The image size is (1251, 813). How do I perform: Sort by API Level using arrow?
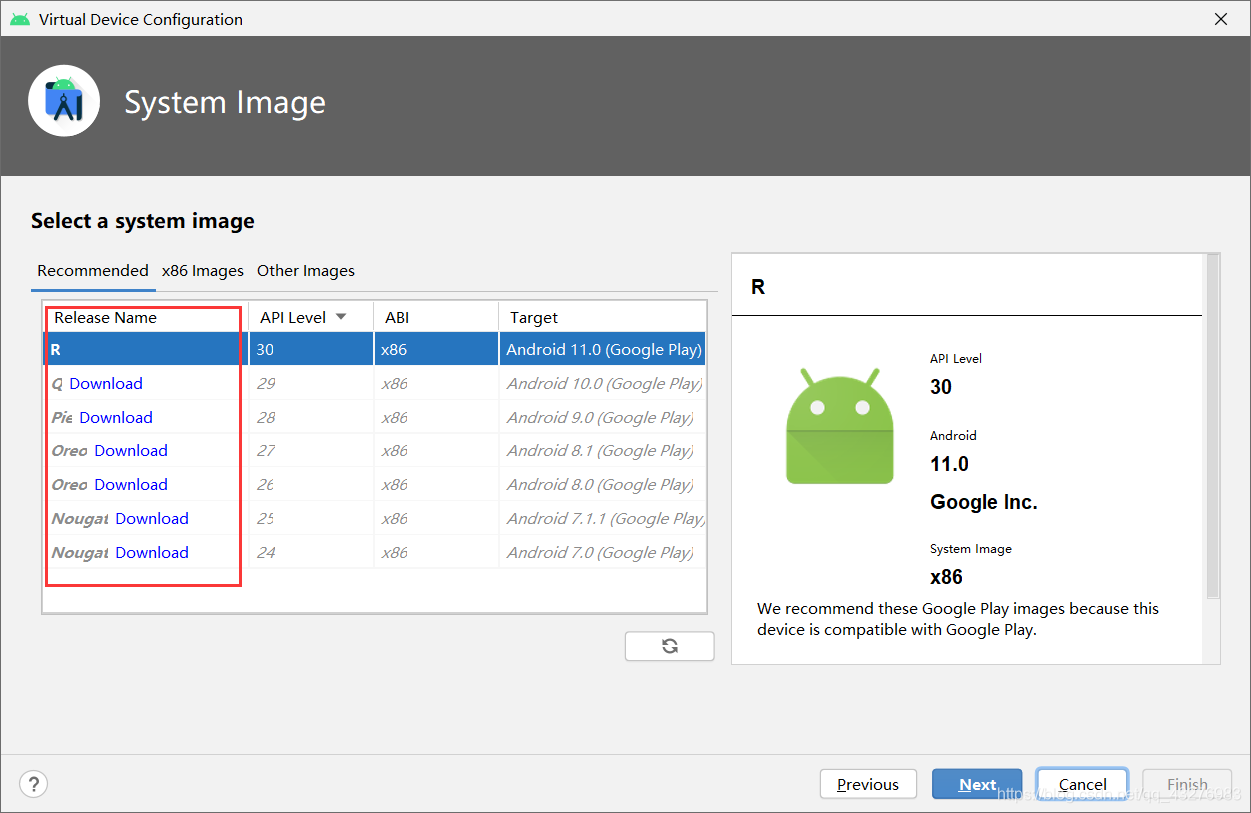point(341,317)
